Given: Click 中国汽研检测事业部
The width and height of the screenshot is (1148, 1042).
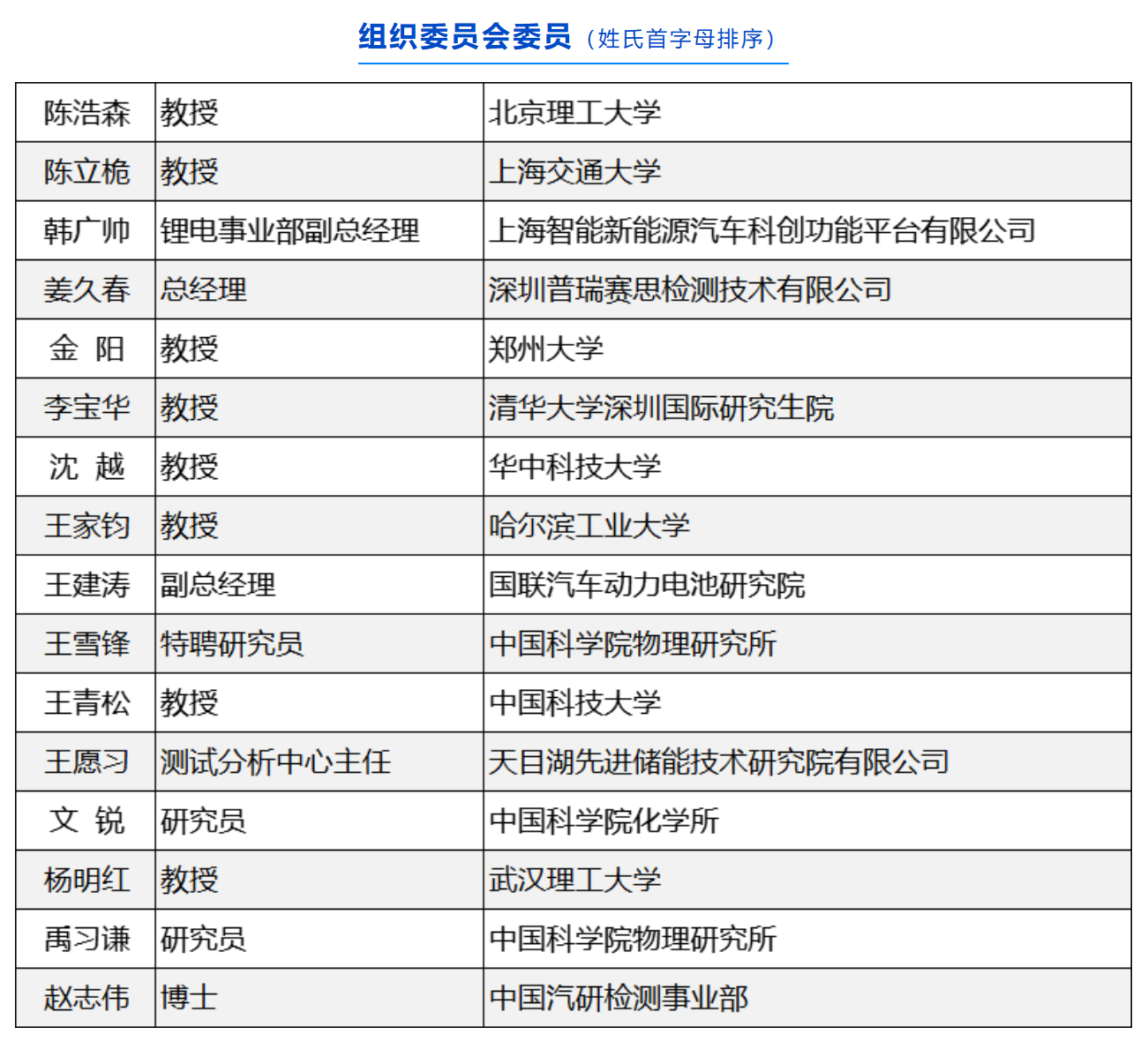Looking at the screenshot, I should (x=619, y=1000).
